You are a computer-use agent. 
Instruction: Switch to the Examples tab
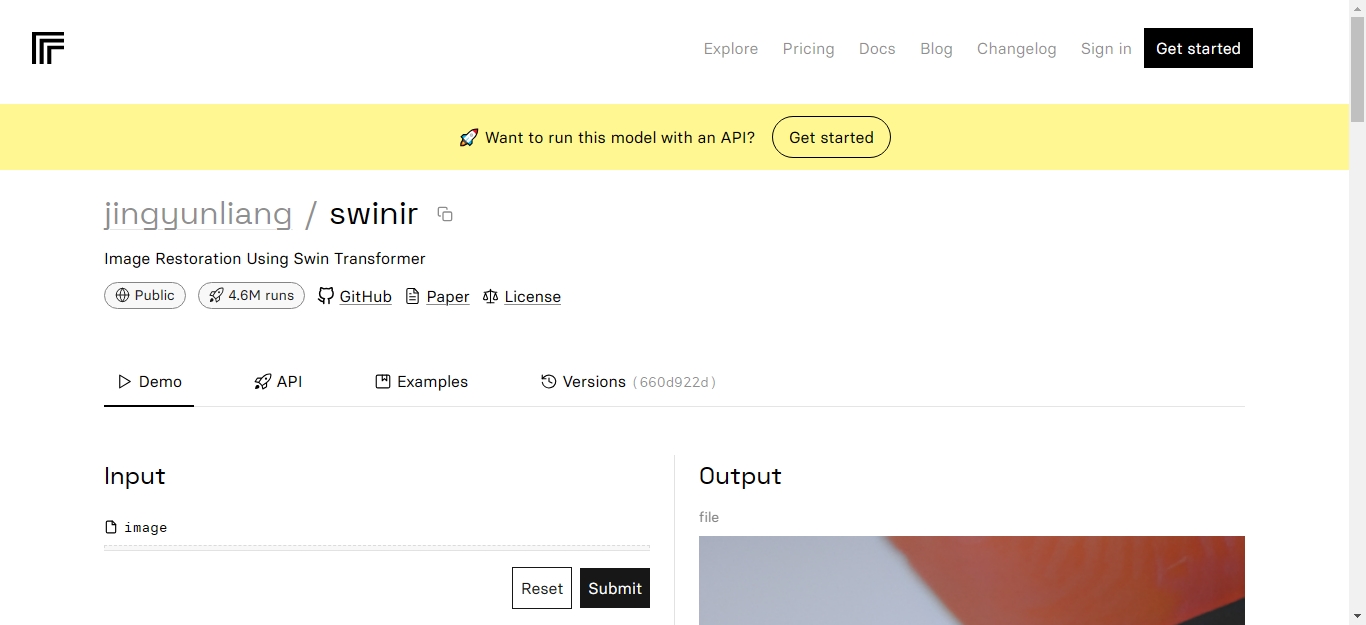point(421,382)
